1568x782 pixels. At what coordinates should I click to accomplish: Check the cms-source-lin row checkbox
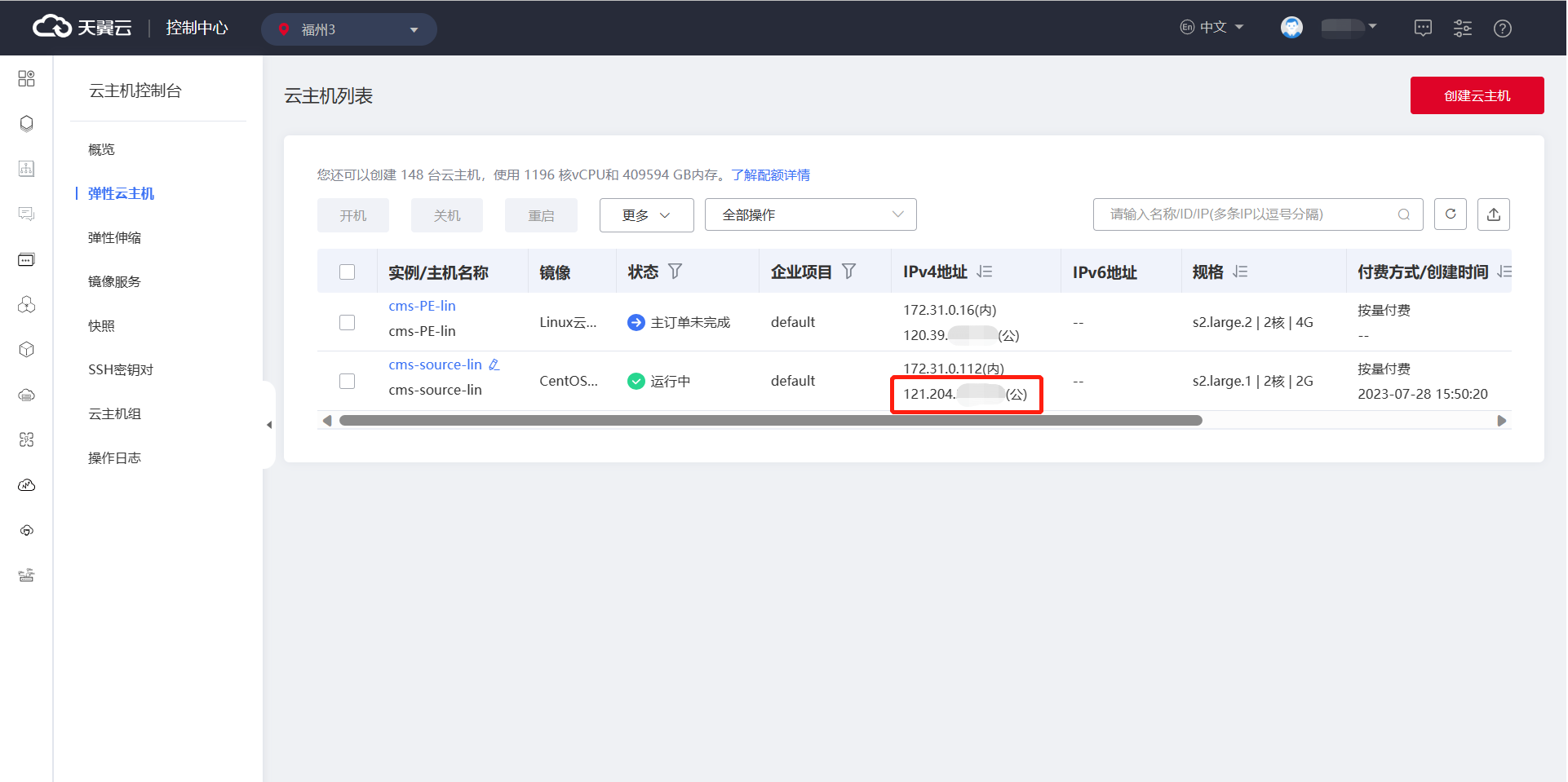348,381
